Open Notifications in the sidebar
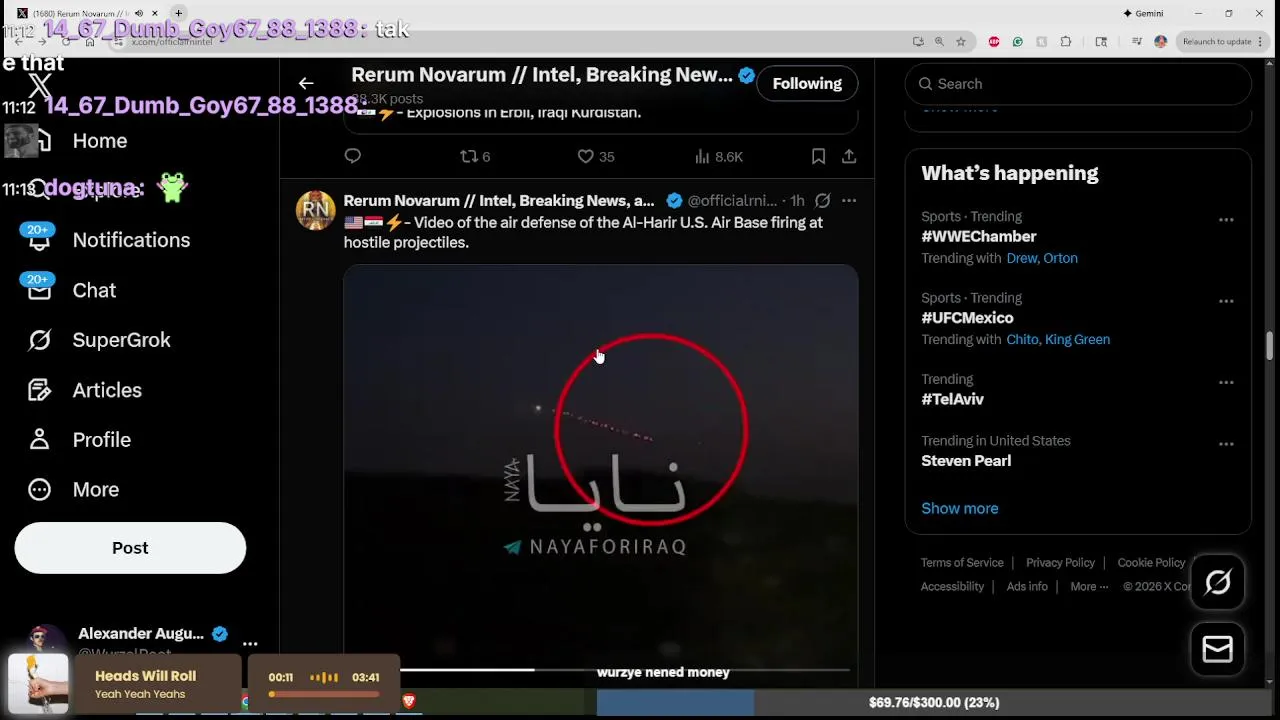 [131, 240]
